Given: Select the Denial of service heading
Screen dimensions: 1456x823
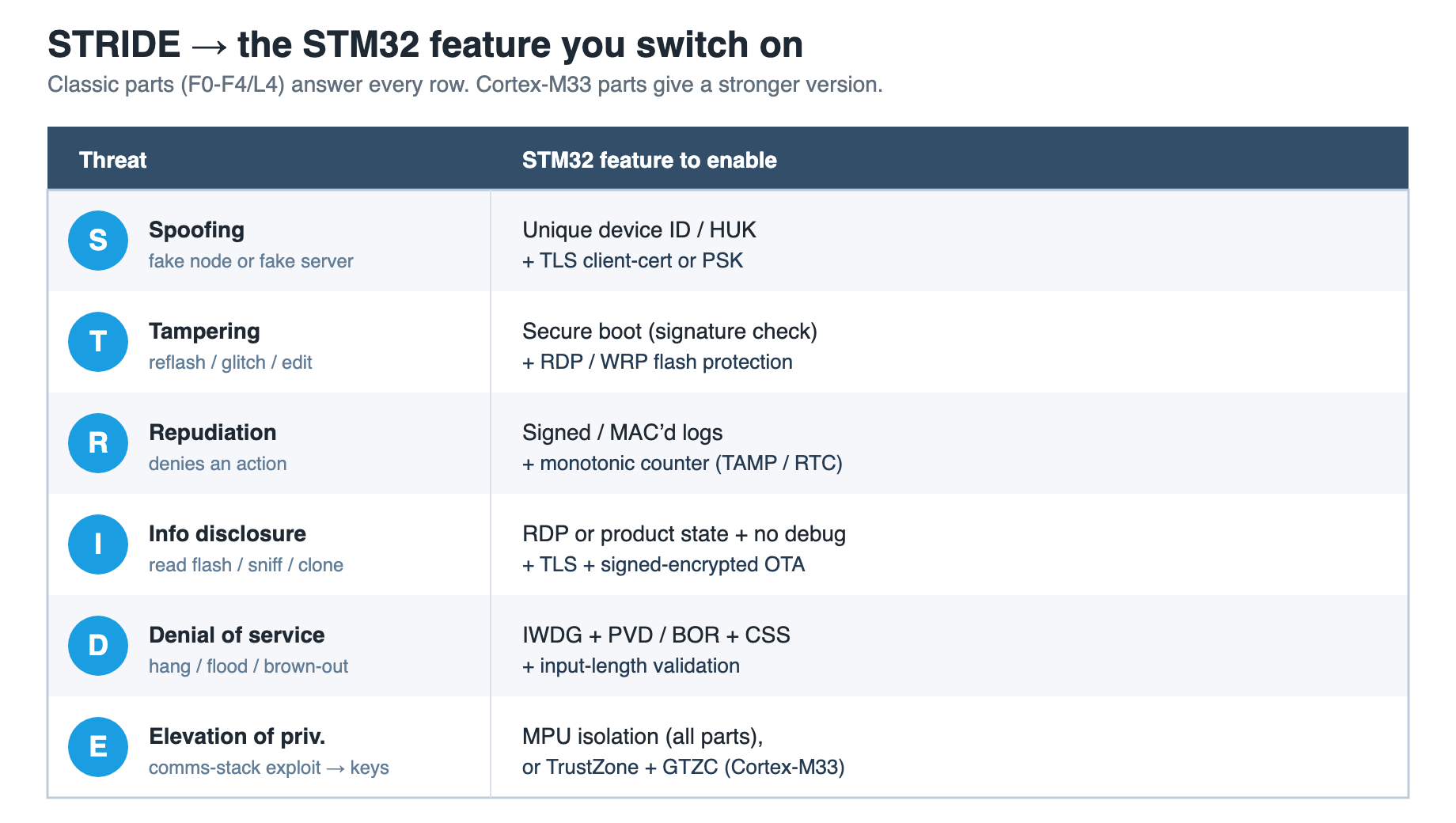Looking at the screenshot, I should click(237, 635).
